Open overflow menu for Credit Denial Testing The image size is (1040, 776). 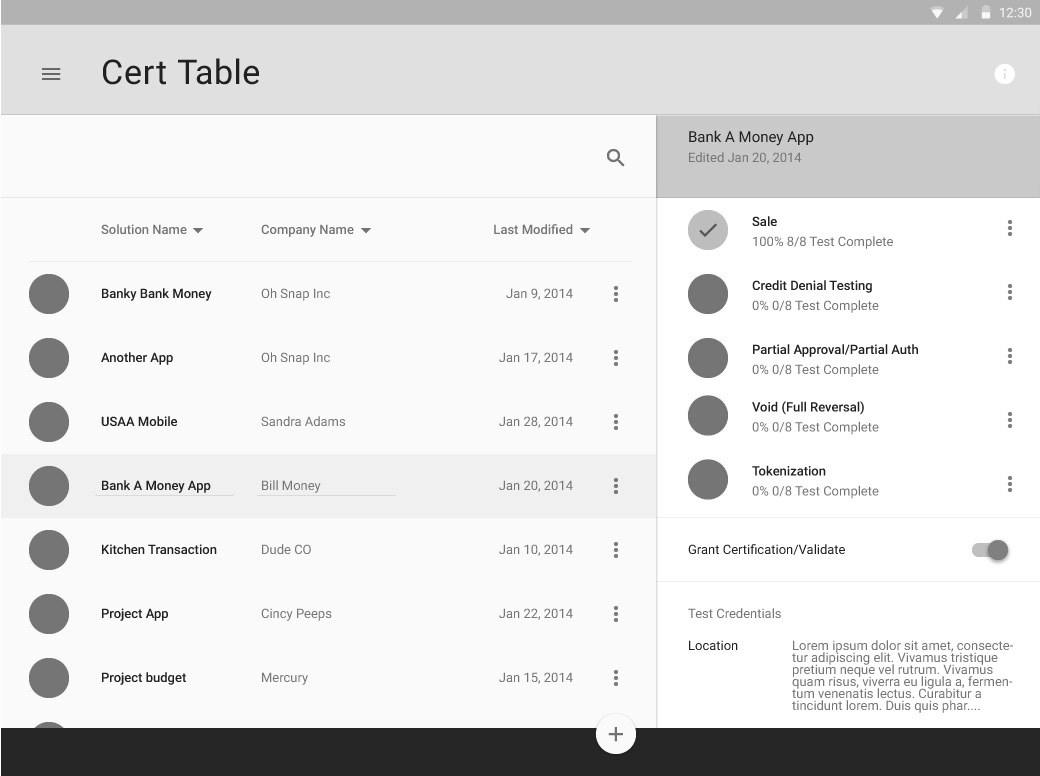tap(1009, 292)
